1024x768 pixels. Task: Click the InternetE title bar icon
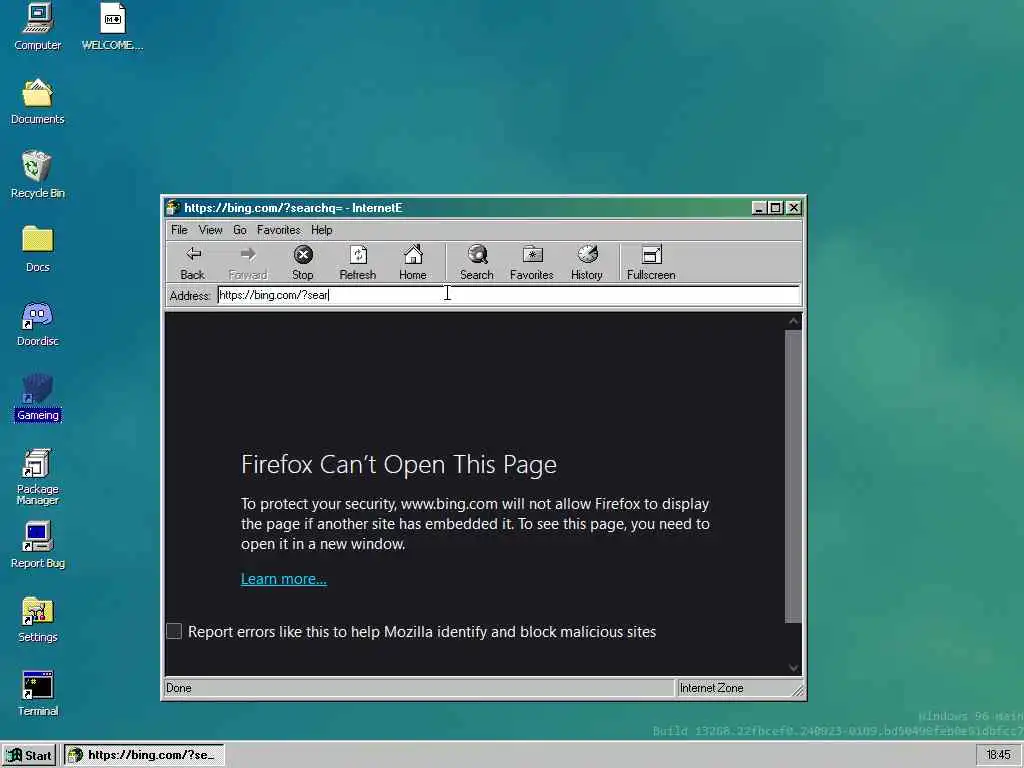(173, 208)
